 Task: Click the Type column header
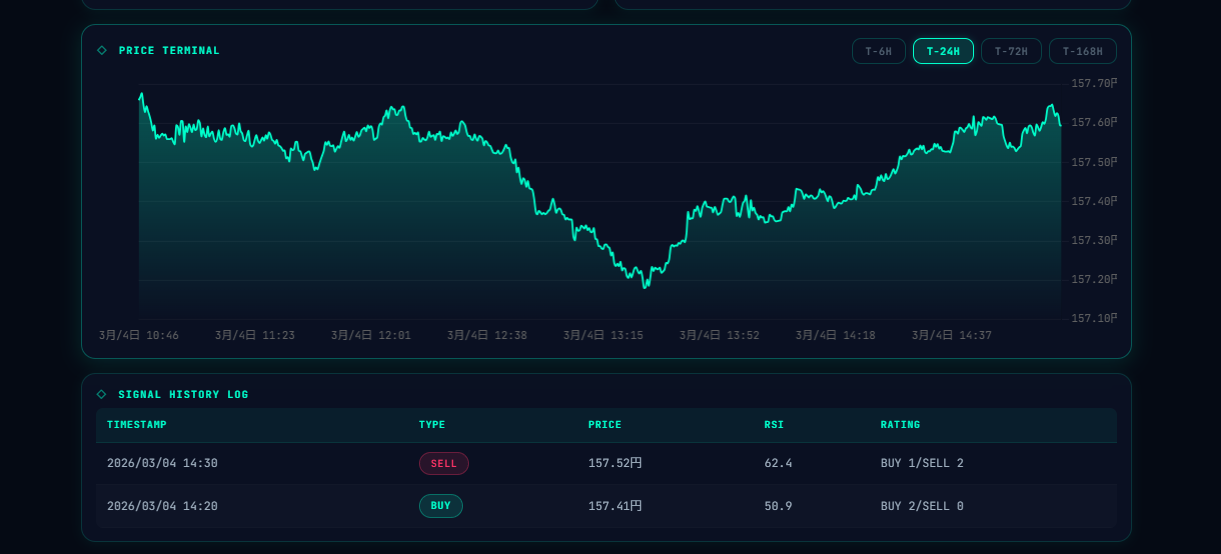pos(432,425)
